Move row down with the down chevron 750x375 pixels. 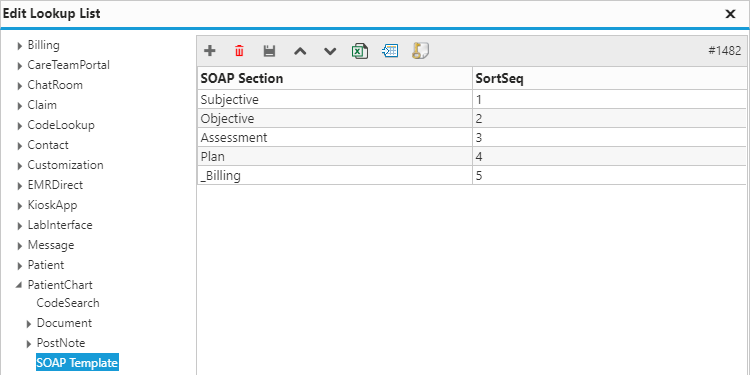pos(330,51)
